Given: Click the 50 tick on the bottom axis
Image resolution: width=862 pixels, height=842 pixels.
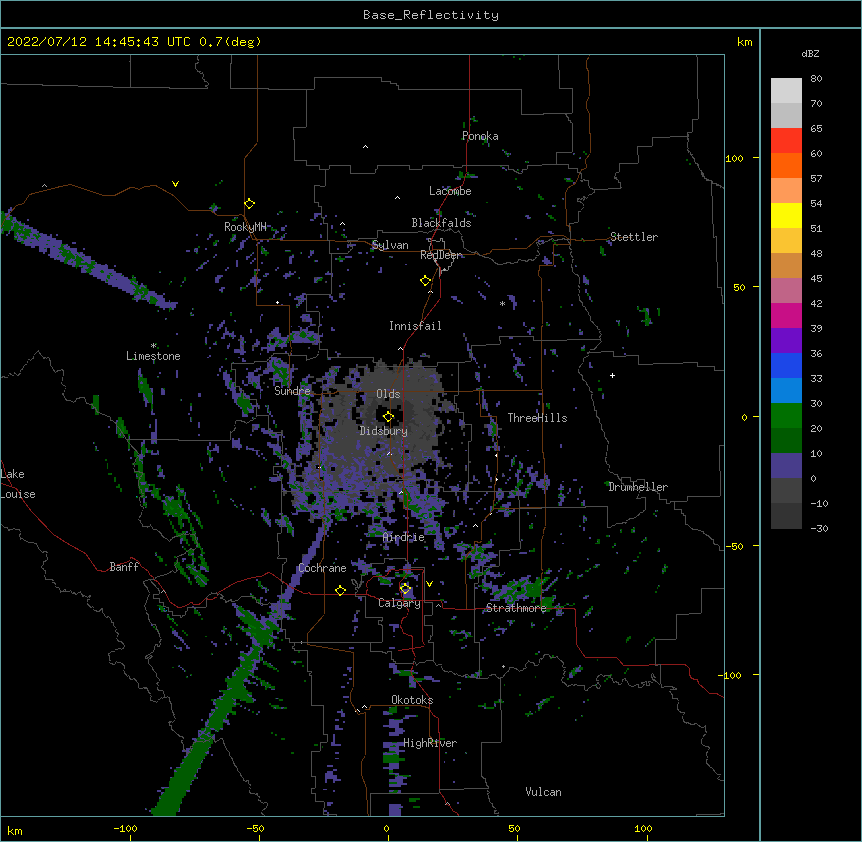Looking at the screenshot, I should point(514,828).
